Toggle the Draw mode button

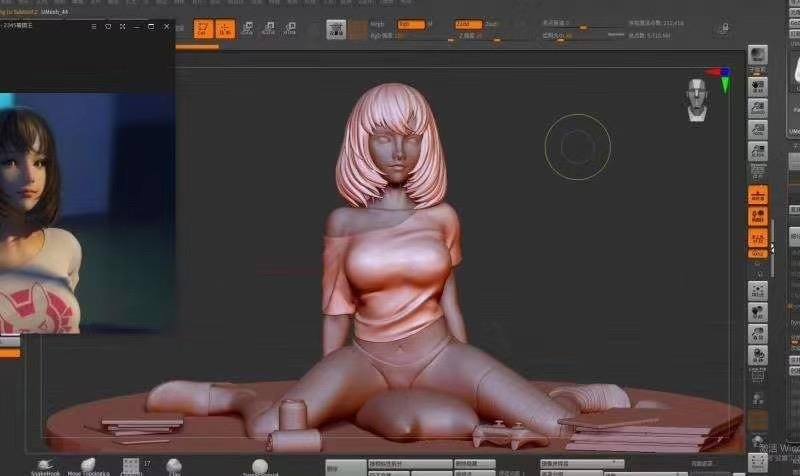click(226, 30)
